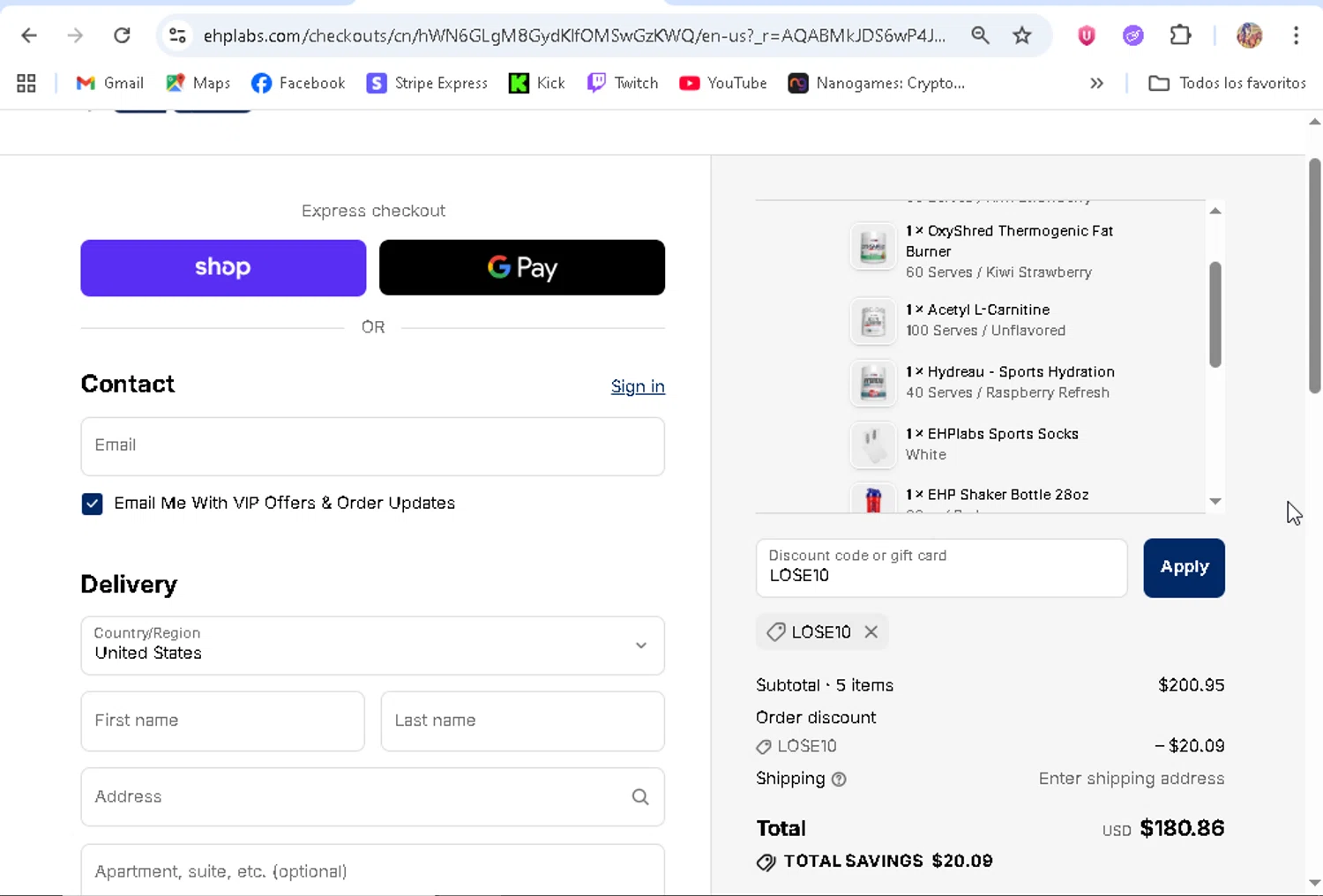Open the Nanogames Crypto bookmark
Image resolution: width=1323 pixels, height=896 pixels.
[877, 83]
